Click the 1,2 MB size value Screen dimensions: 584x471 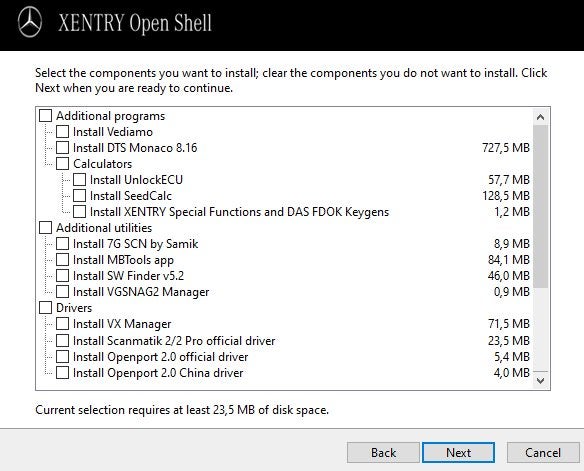[x=512, y=212]
